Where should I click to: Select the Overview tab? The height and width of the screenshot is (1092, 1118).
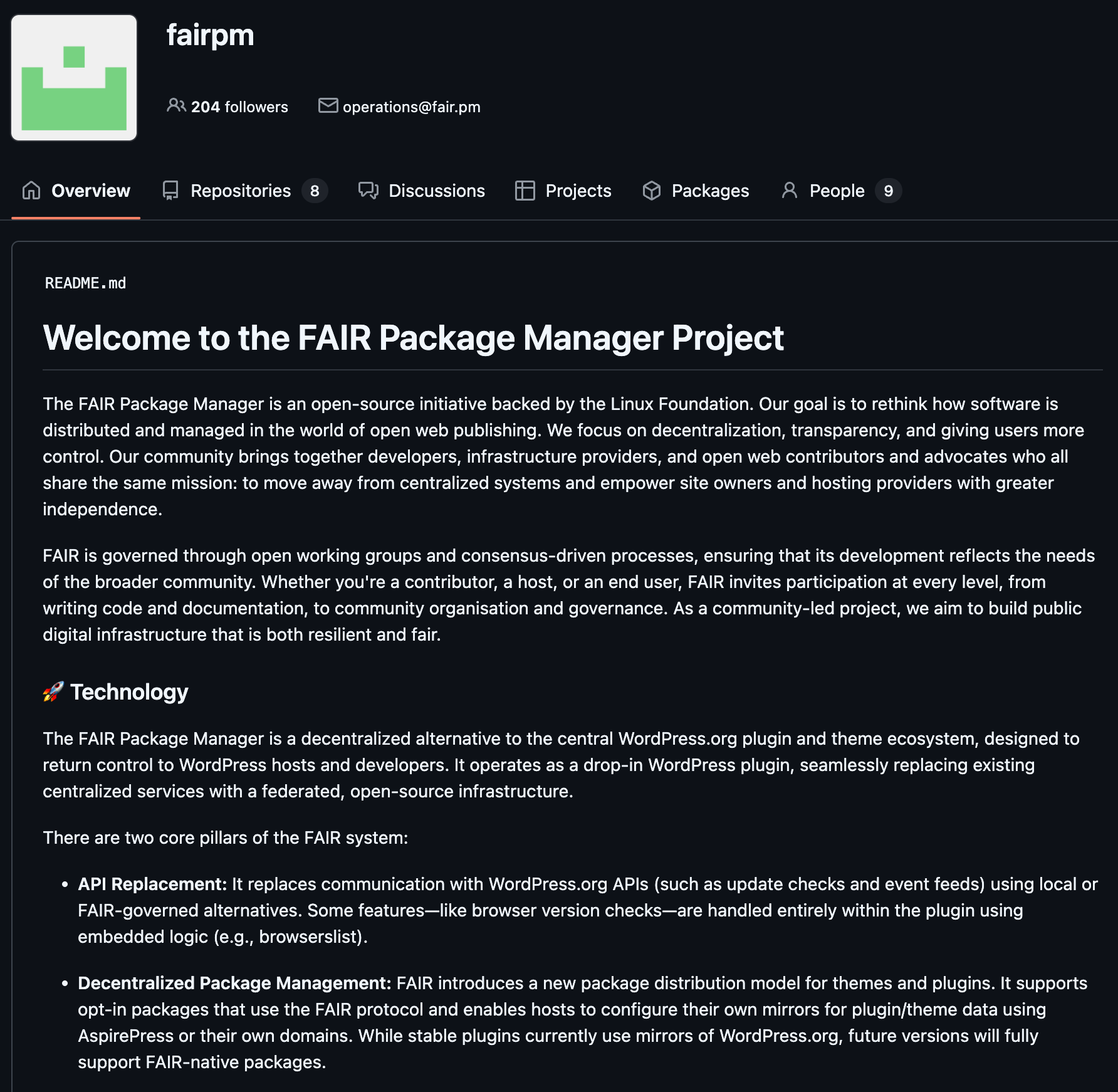point(90,191)
